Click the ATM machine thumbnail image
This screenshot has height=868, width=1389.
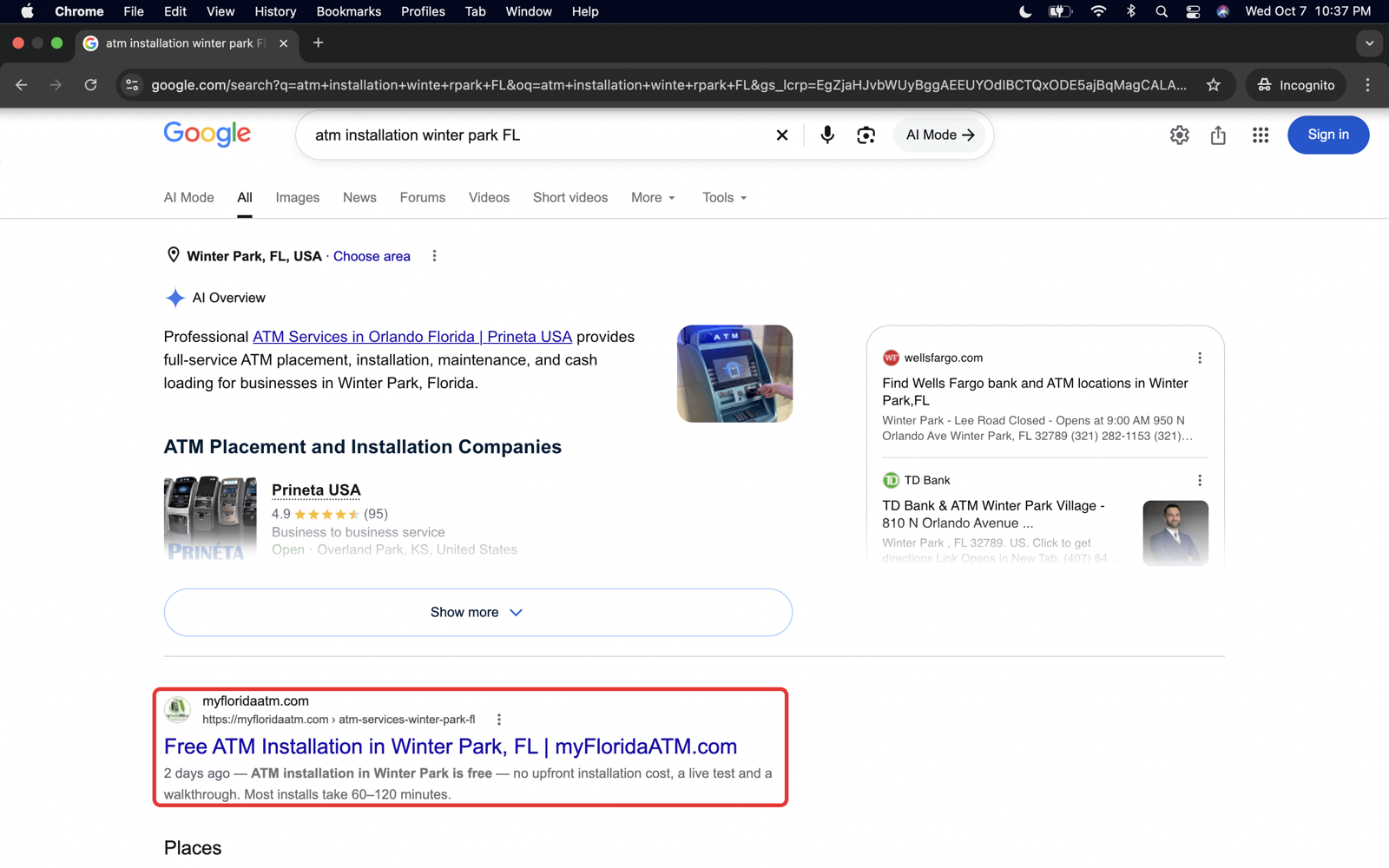pos(734,373)
